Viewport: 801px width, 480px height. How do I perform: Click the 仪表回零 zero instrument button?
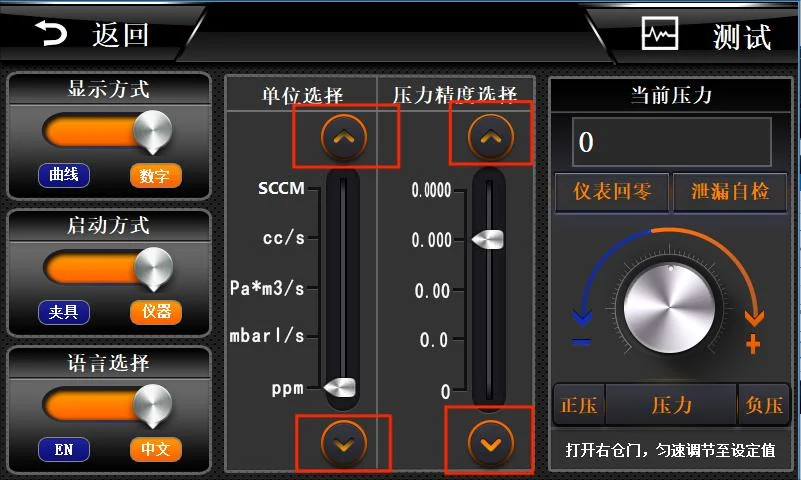point(612,192)
